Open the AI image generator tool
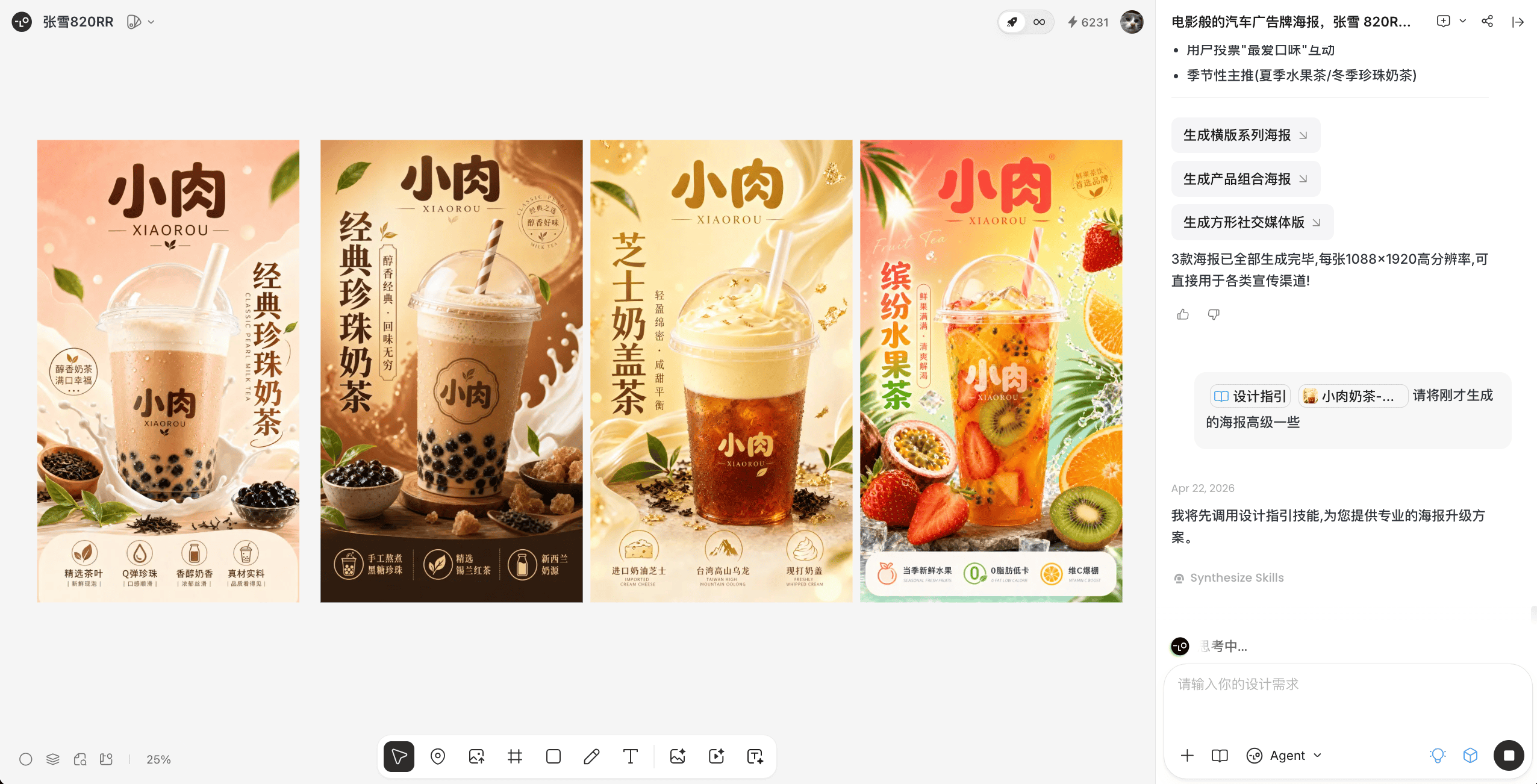This screenshot has height=784, width=1537. (678, 757)
